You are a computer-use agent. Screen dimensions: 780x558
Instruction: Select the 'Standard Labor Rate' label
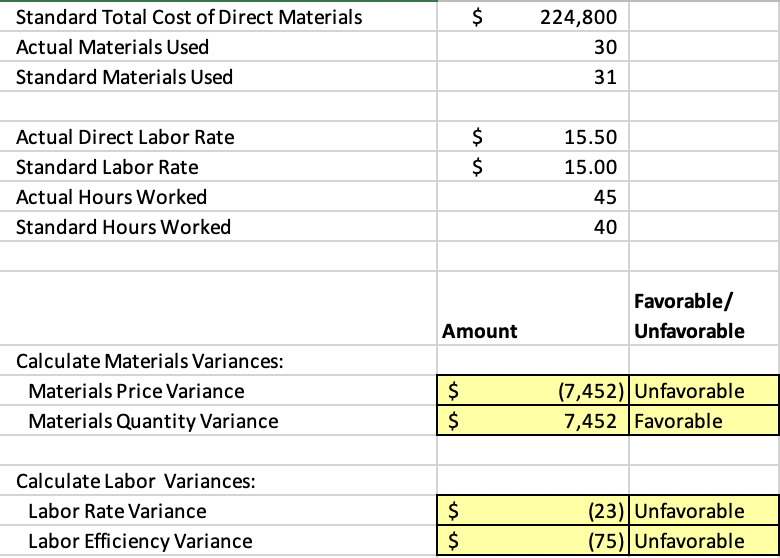click(107, 167)
